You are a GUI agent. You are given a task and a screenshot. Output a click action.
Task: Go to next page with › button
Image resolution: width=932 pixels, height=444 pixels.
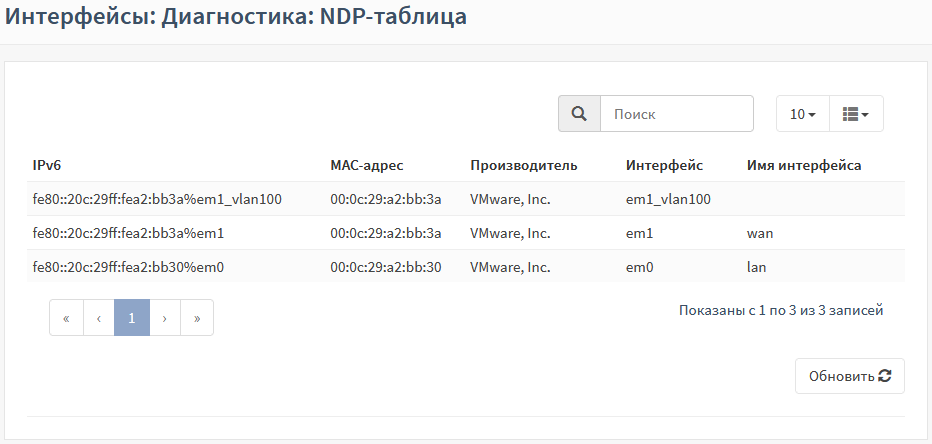[x=164, y=318]
